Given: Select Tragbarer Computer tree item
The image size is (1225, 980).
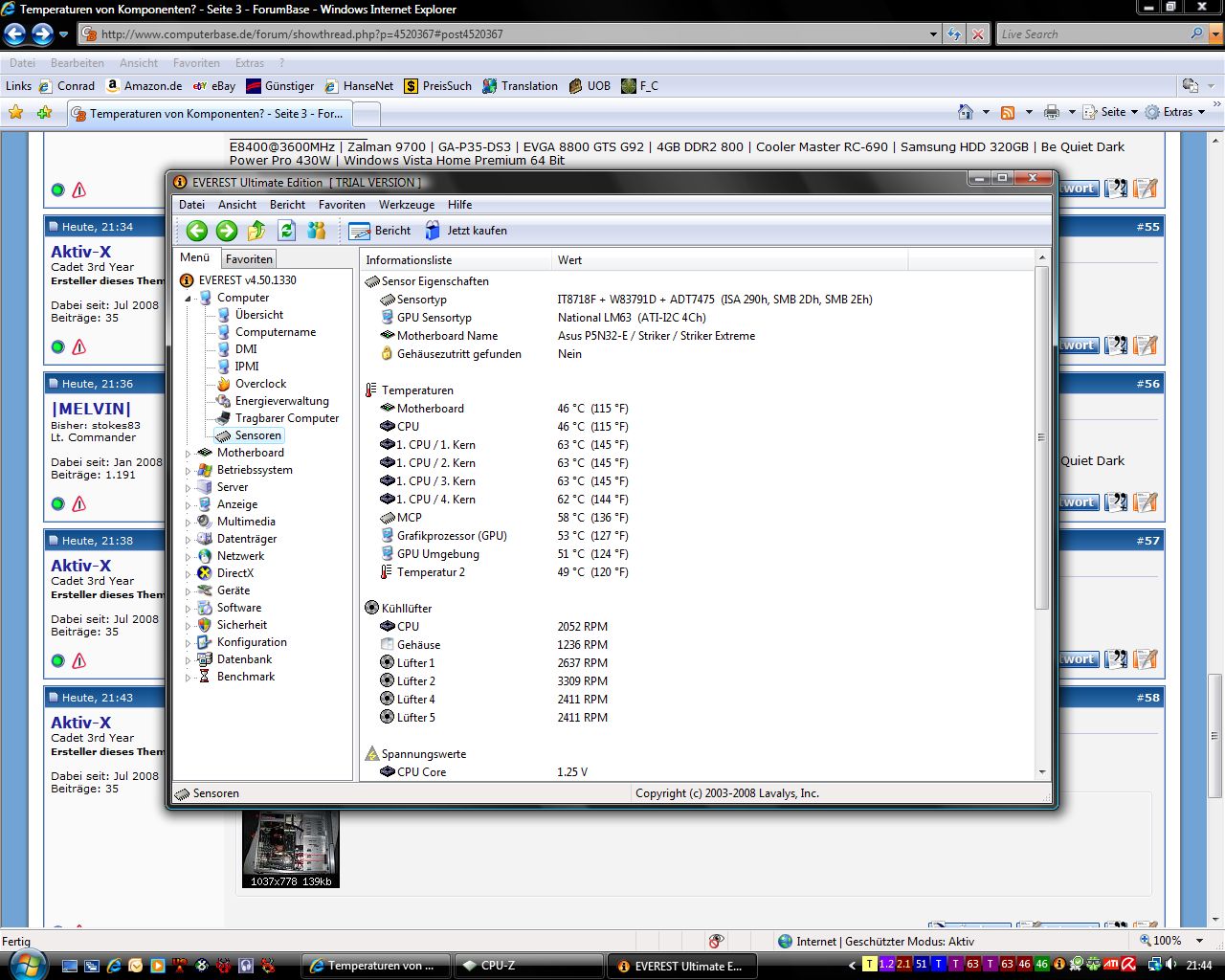Looking at the screenshot, I should (287, 418).
